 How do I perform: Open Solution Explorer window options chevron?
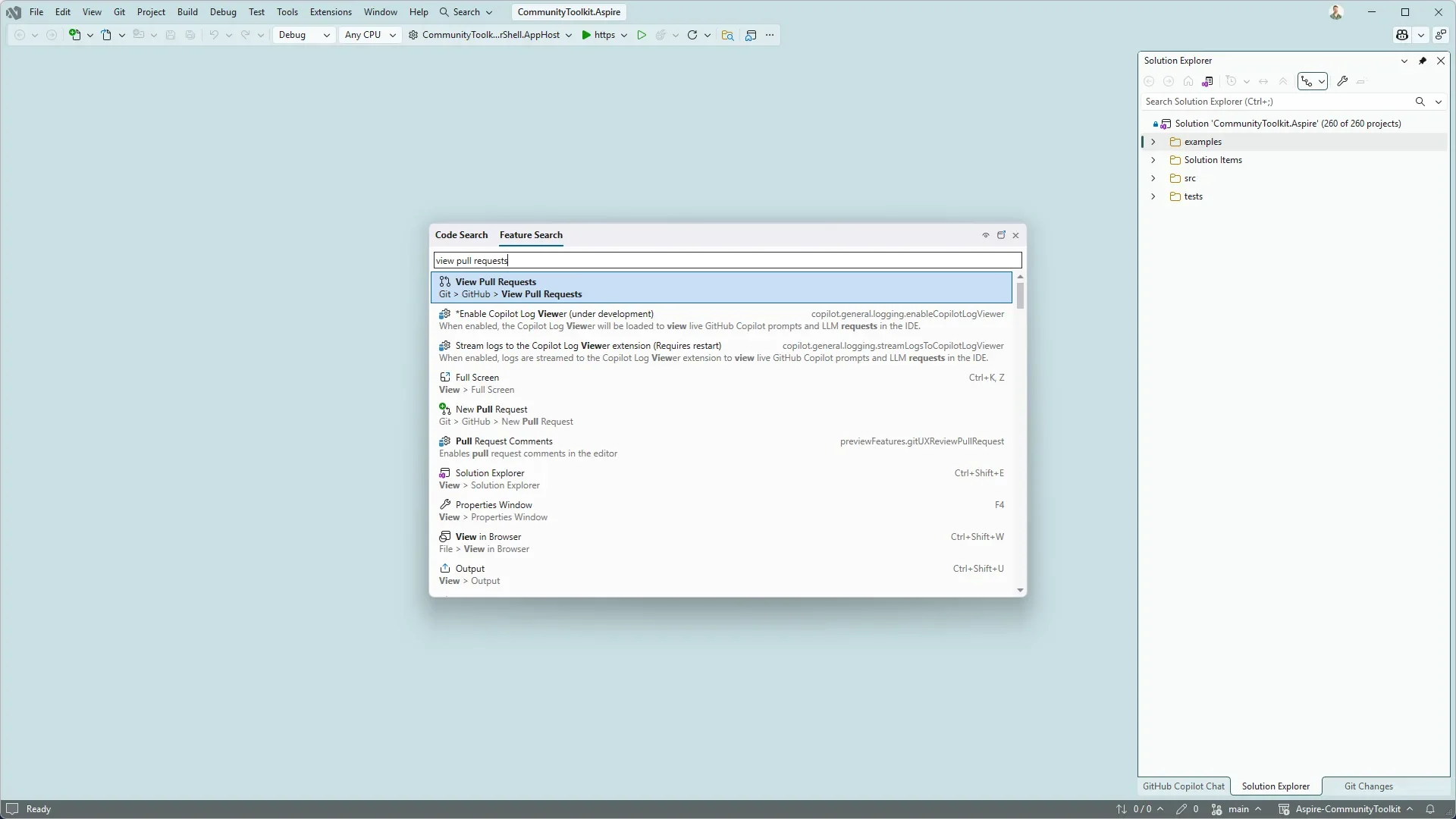pos(1404,61)
